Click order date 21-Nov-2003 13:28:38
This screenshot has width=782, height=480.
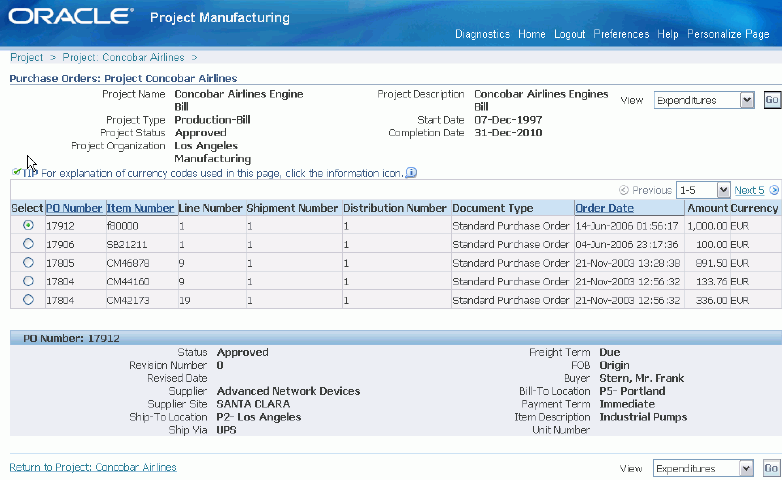pos(628,263)
